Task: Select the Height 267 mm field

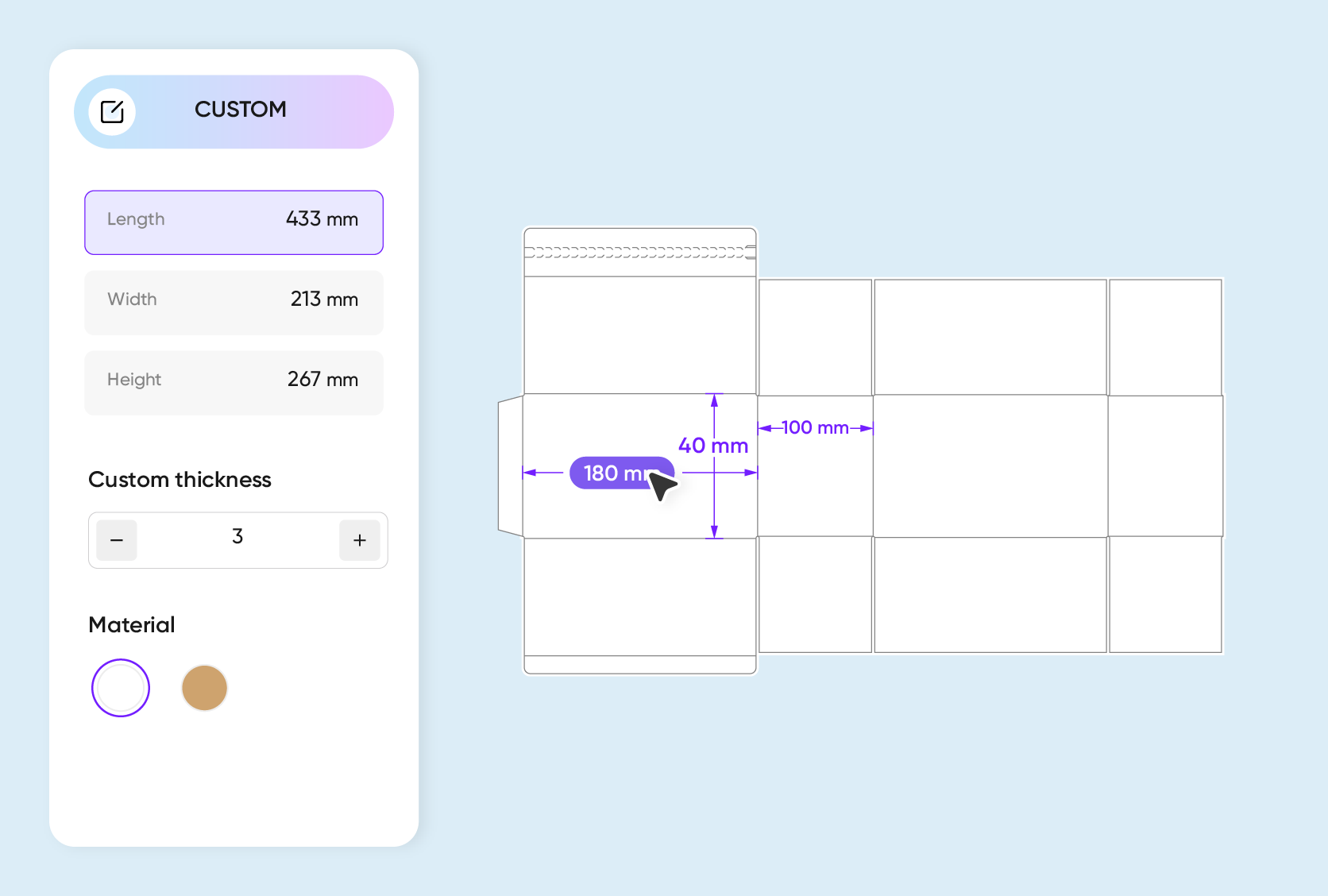Action: 234,383
